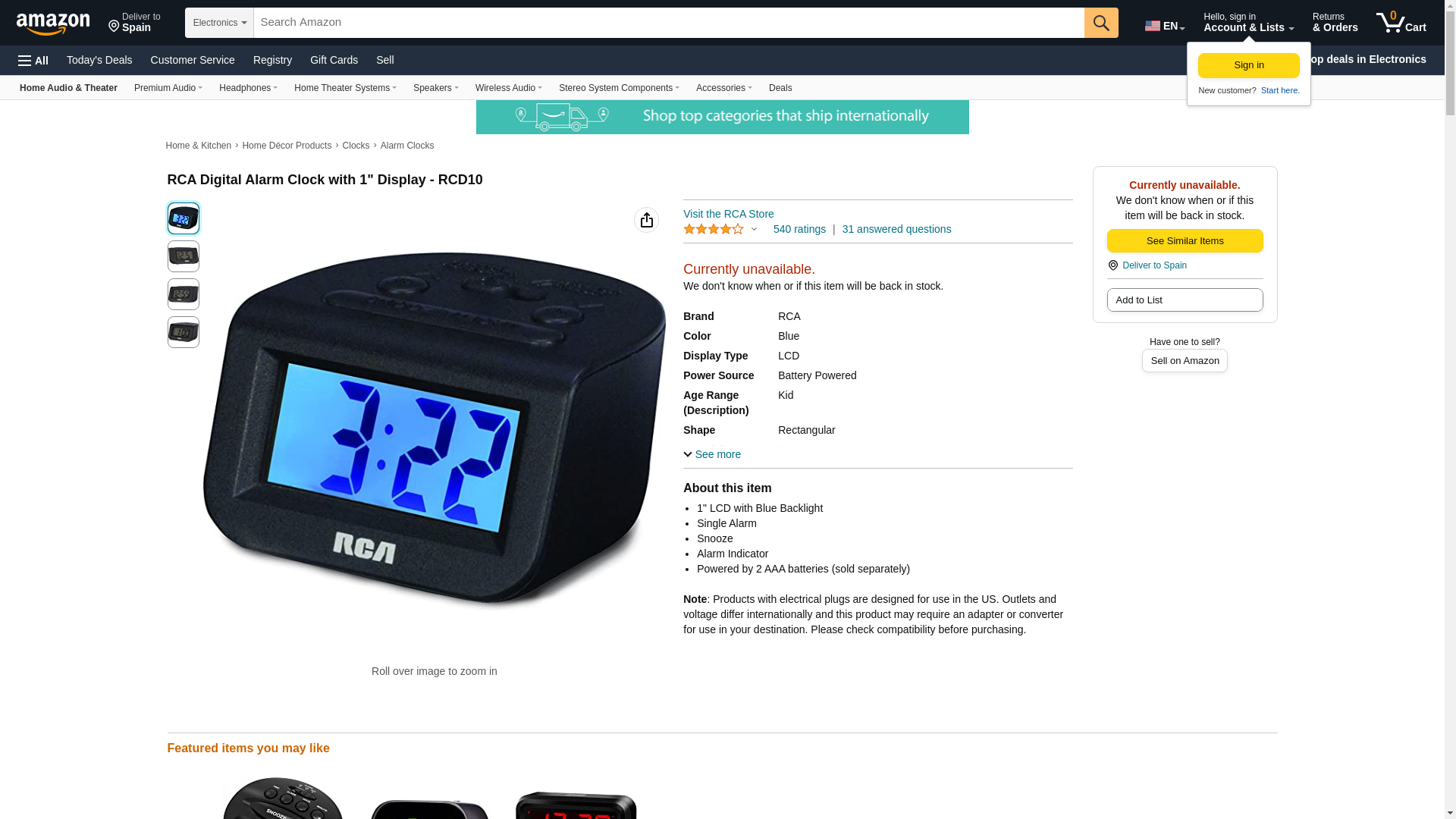Click the Amazon logo
The image size is (1456, 819).
(x=53, y=24)
